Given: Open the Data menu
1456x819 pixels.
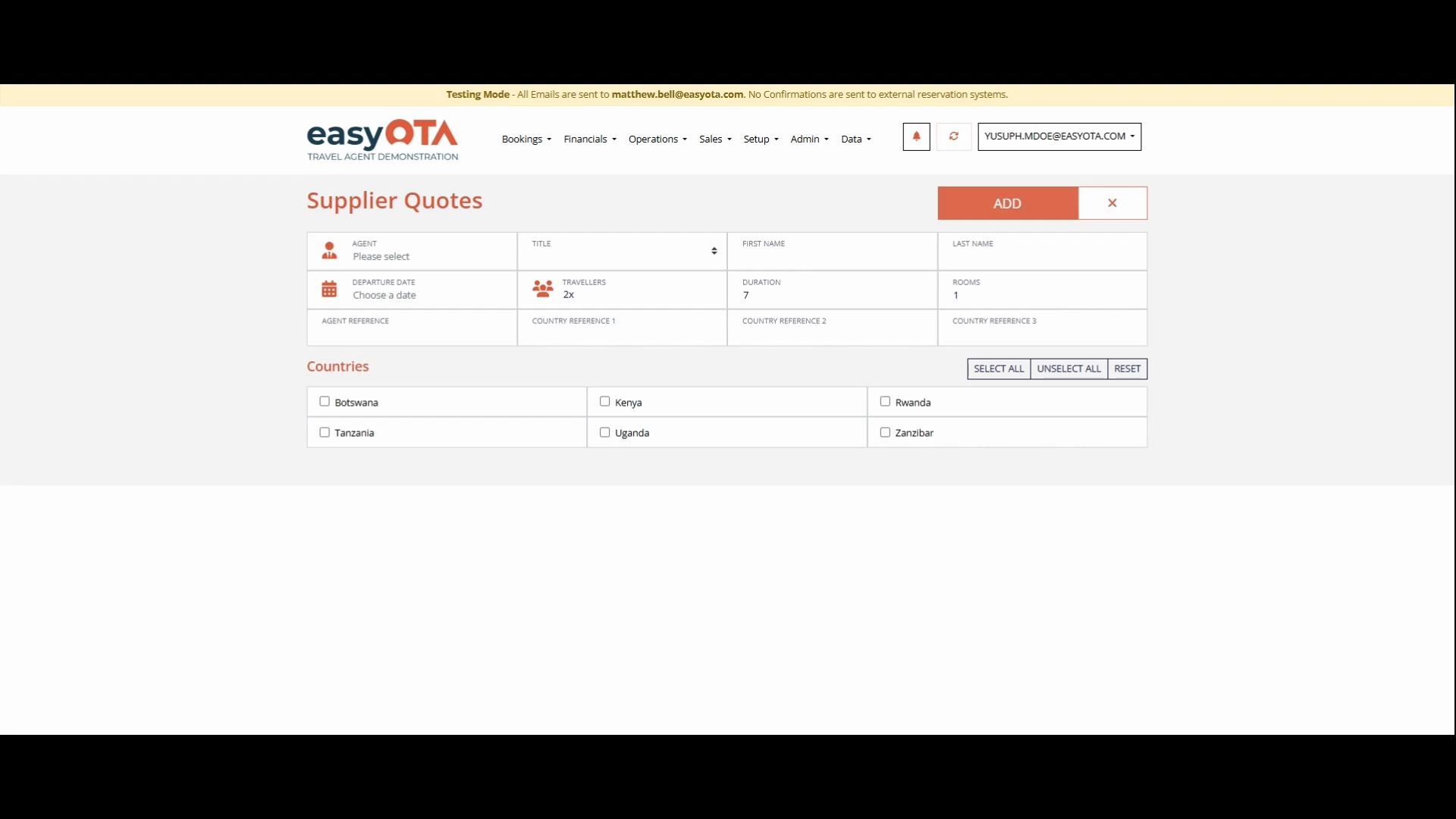Looking at the screenshot, I should pyautogui.click(x=856, y=140).
